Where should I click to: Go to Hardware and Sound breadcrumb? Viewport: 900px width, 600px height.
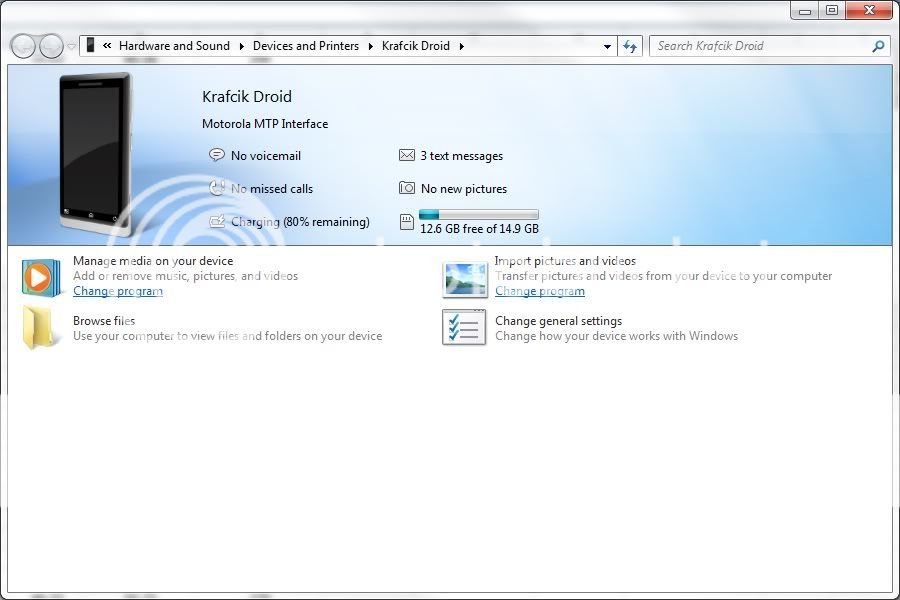pos(174,46)
